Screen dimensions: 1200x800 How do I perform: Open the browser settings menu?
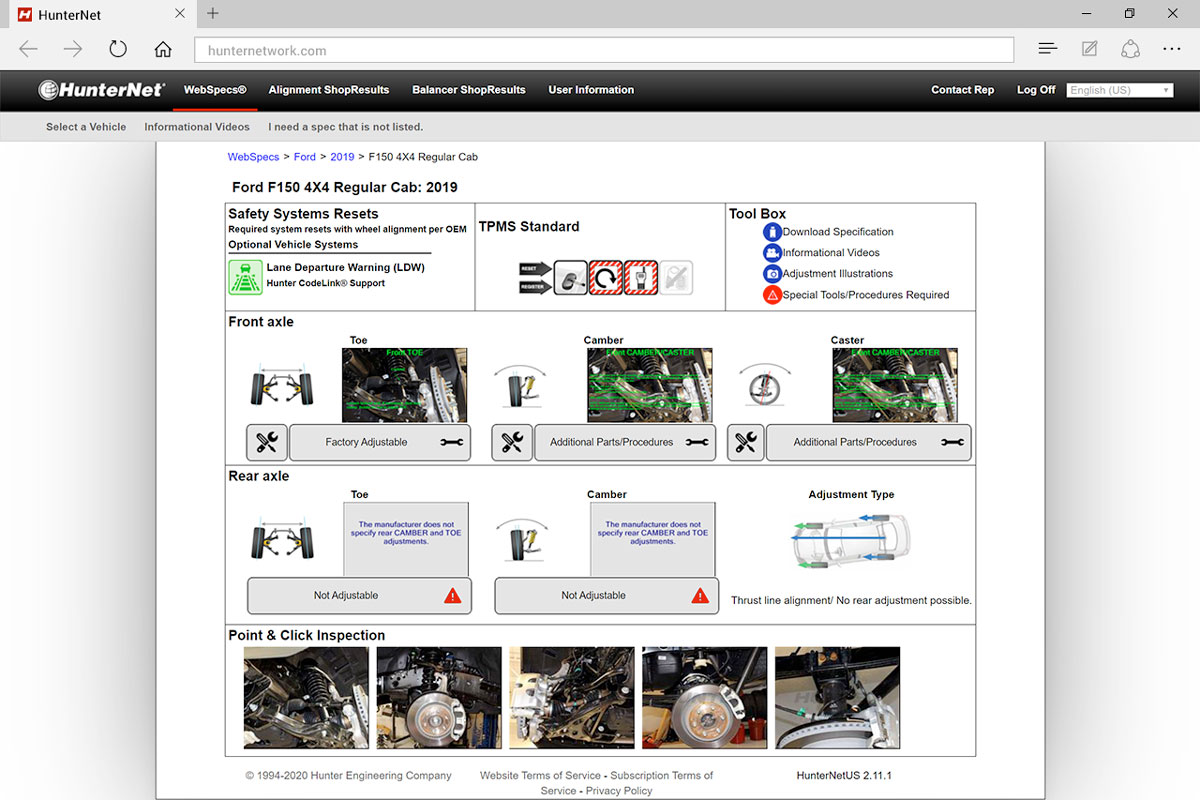click(1171, 48)
